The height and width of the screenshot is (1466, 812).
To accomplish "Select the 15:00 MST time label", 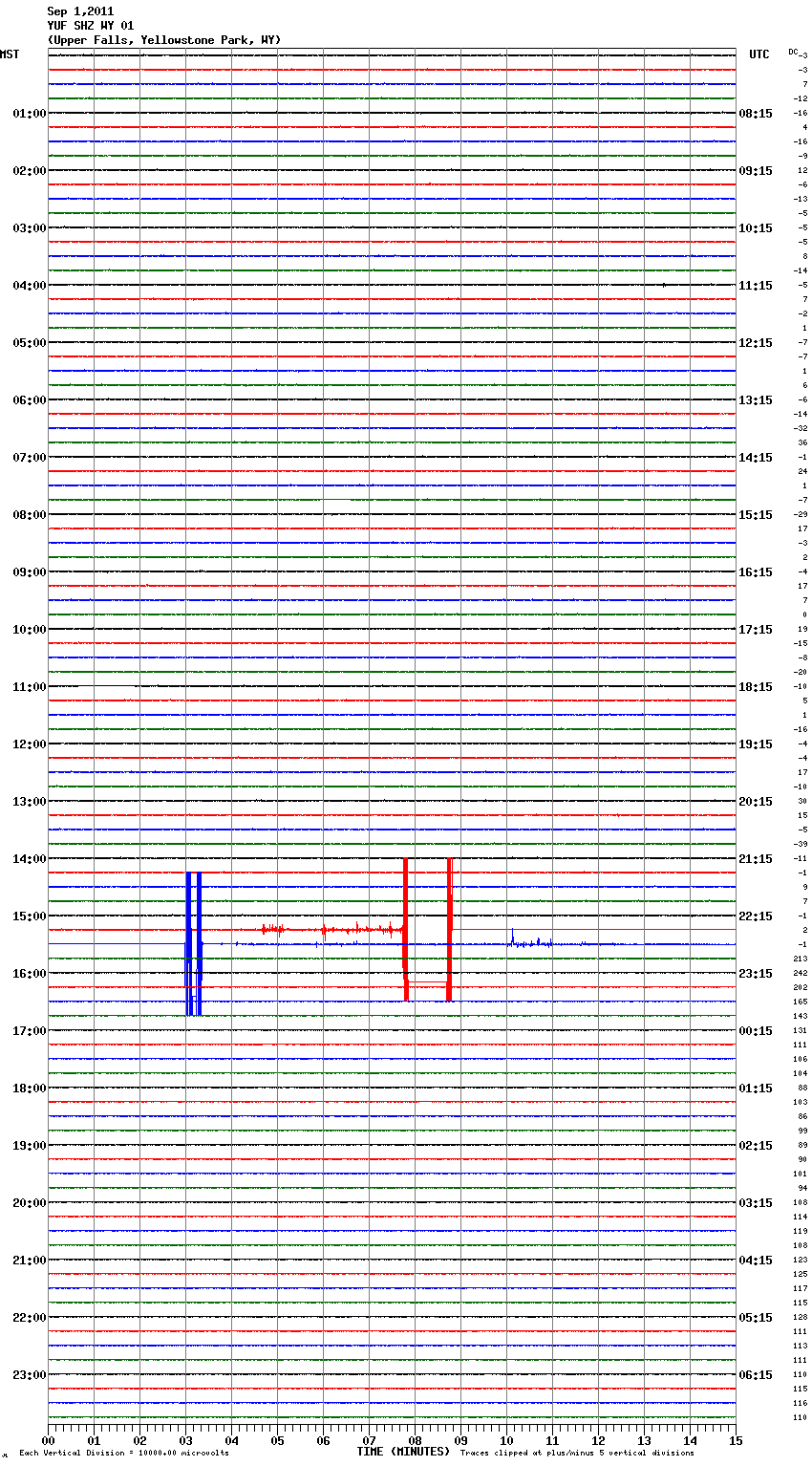I will 30,916.
